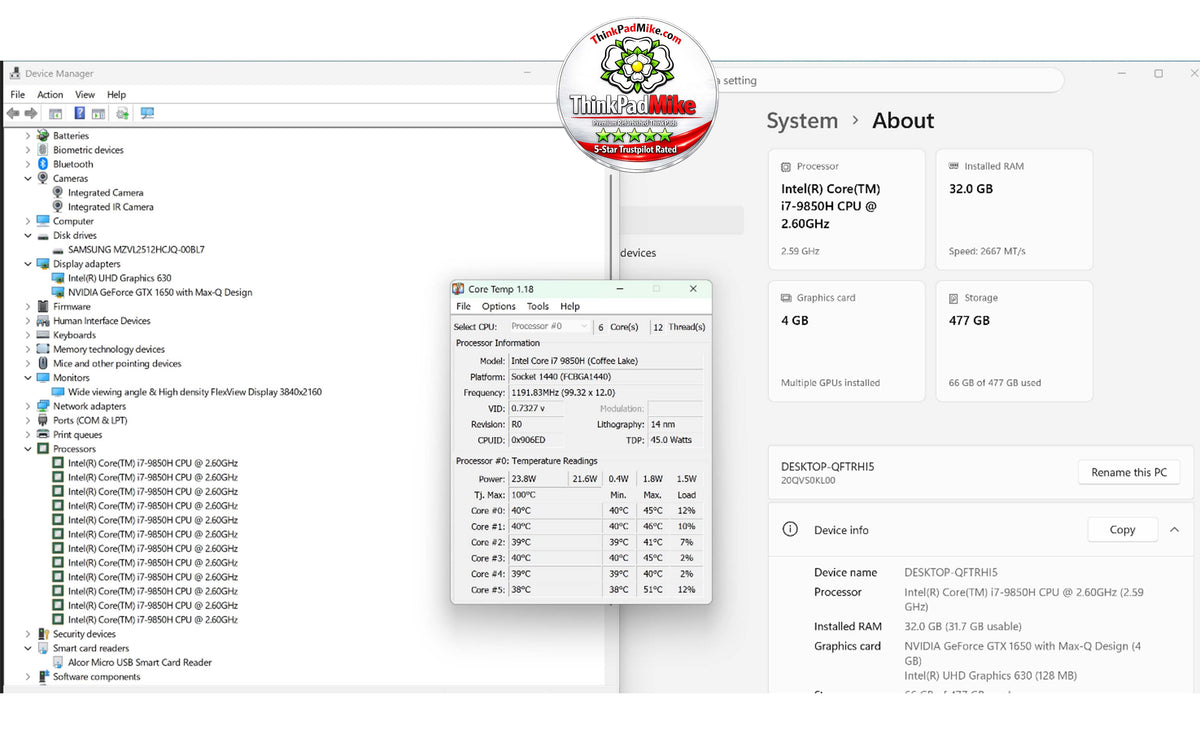Image resolution: width=1200 pixels, height=754 pixels.
Task: Select Intel(R) UHD Graphics 630 in Device Manager
Action: pyautogui.click(x=120, y=278)
